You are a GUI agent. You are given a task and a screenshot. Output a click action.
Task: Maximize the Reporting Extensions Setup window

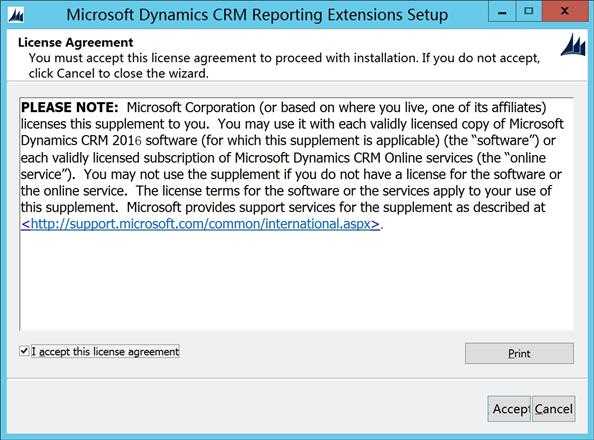pyautogui.click(x=528, y=12)
